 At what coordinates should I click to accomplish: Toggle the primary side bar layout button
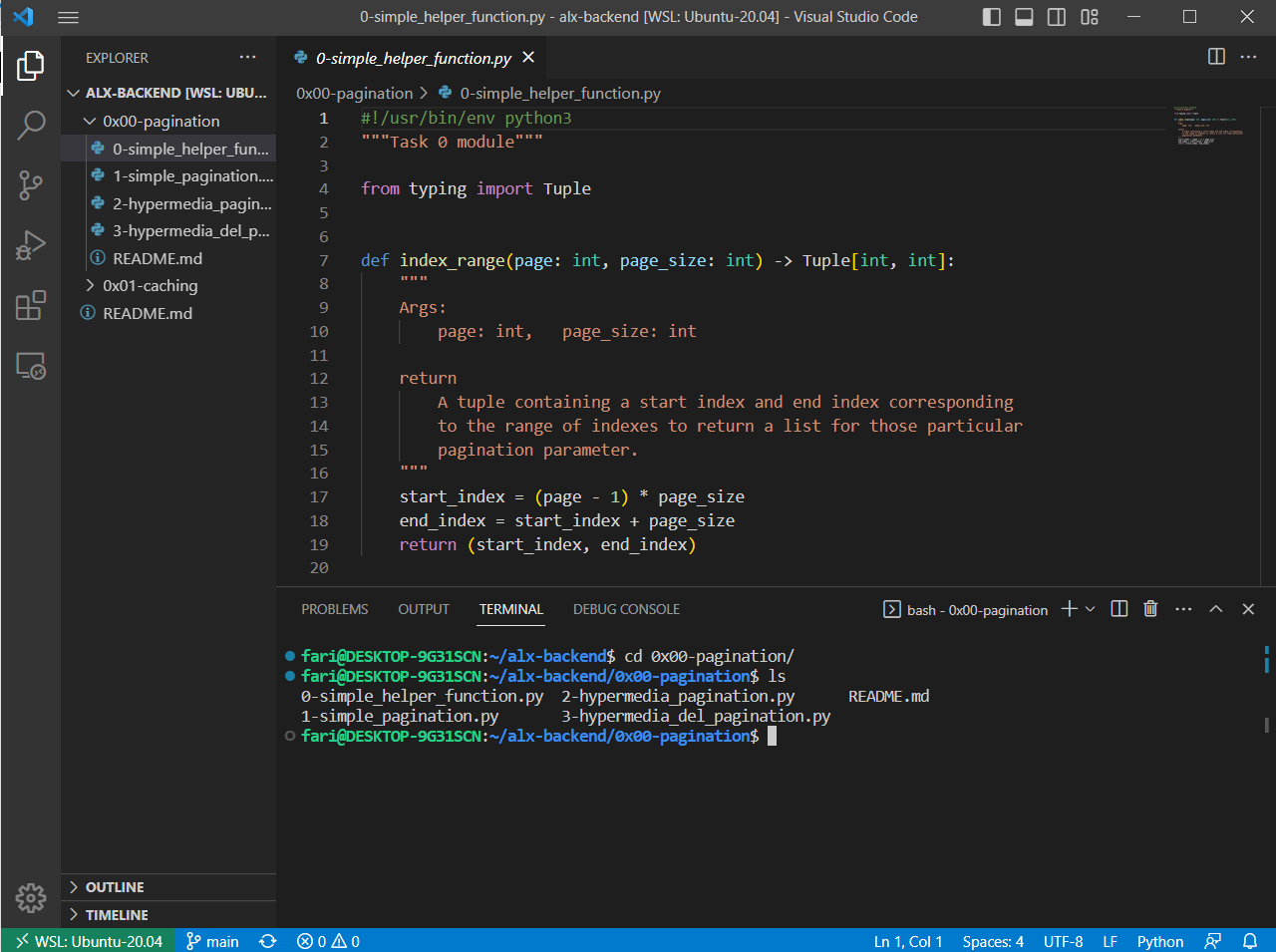click(991, 17)
